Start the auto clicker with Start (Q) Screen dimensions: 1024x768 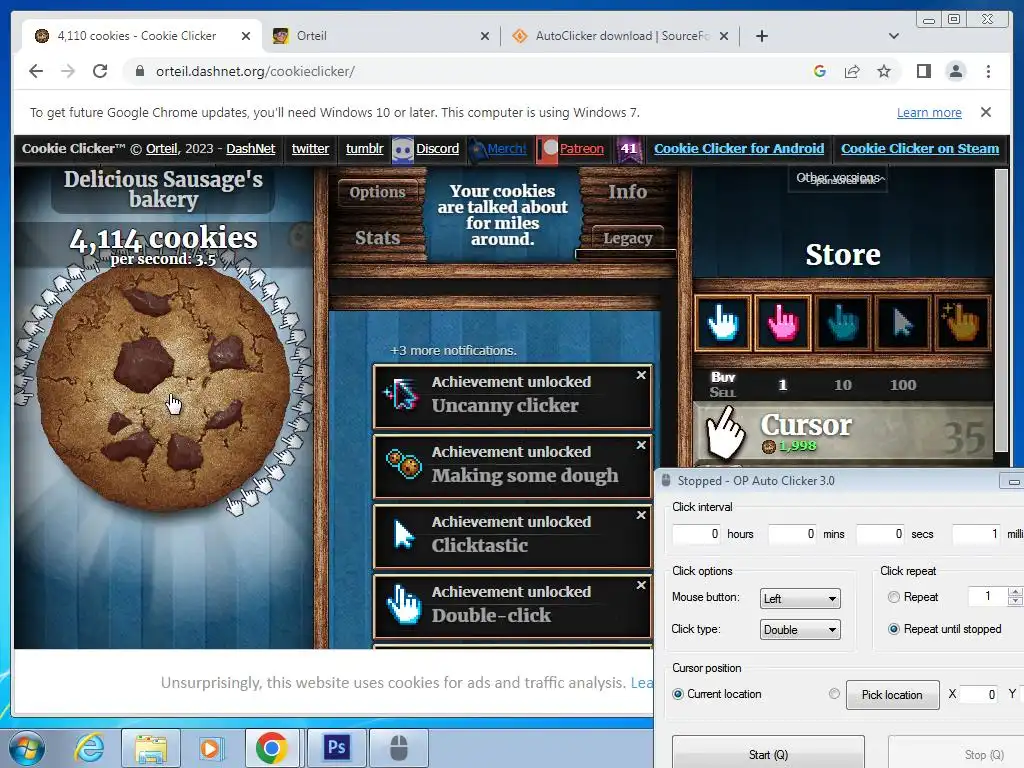tap(768, 752)
